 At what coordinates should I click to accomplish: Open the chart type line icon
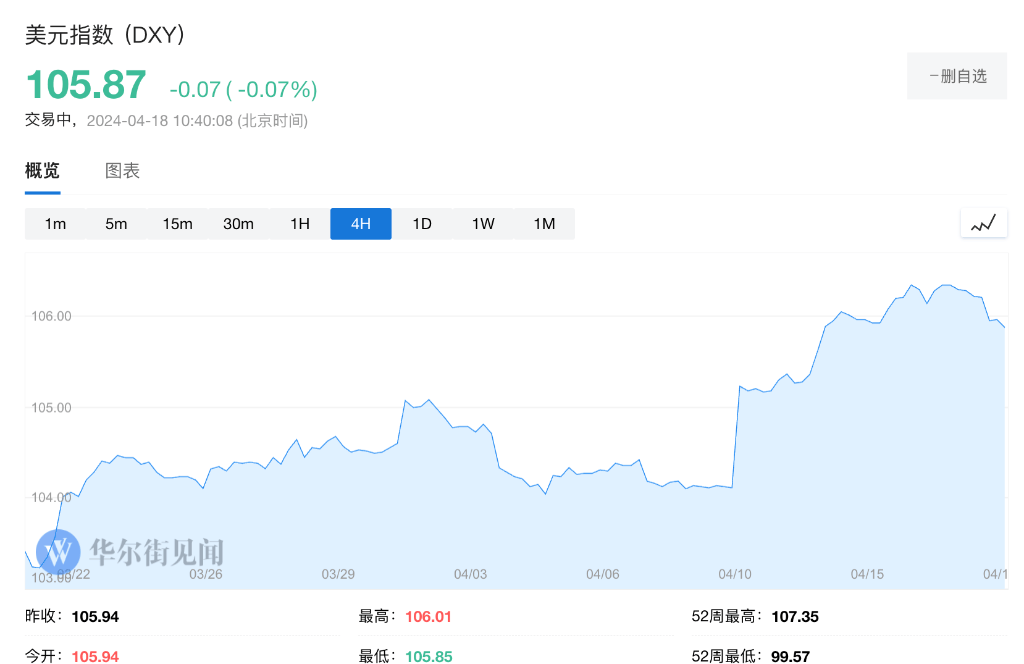984,223
